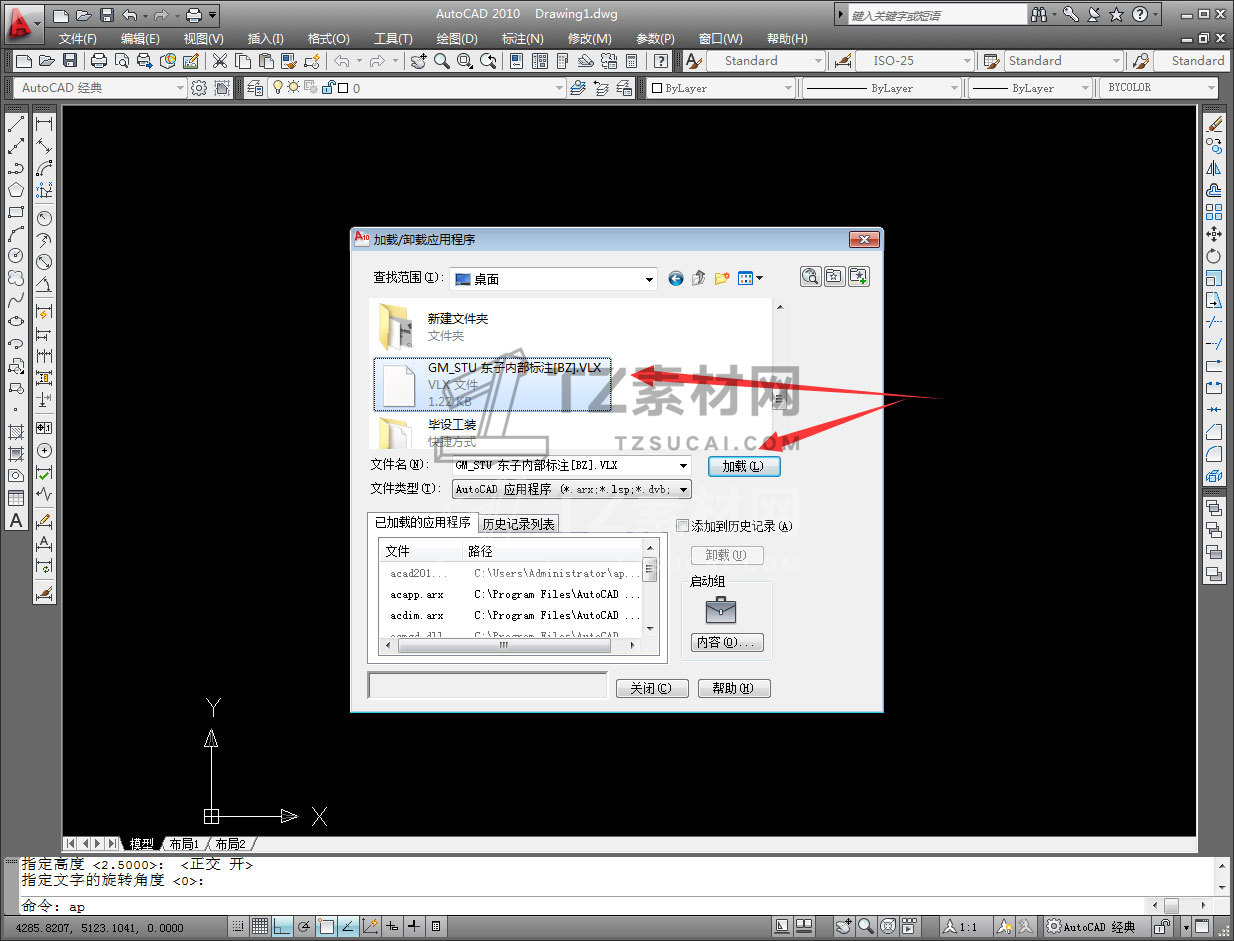The image size is (1234, 941).
Task: Open the 视图(V) menu
Action: 203,38
